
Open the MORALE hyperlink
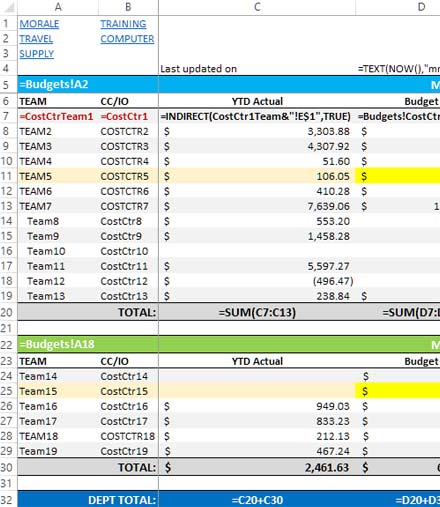click(39, 24)
